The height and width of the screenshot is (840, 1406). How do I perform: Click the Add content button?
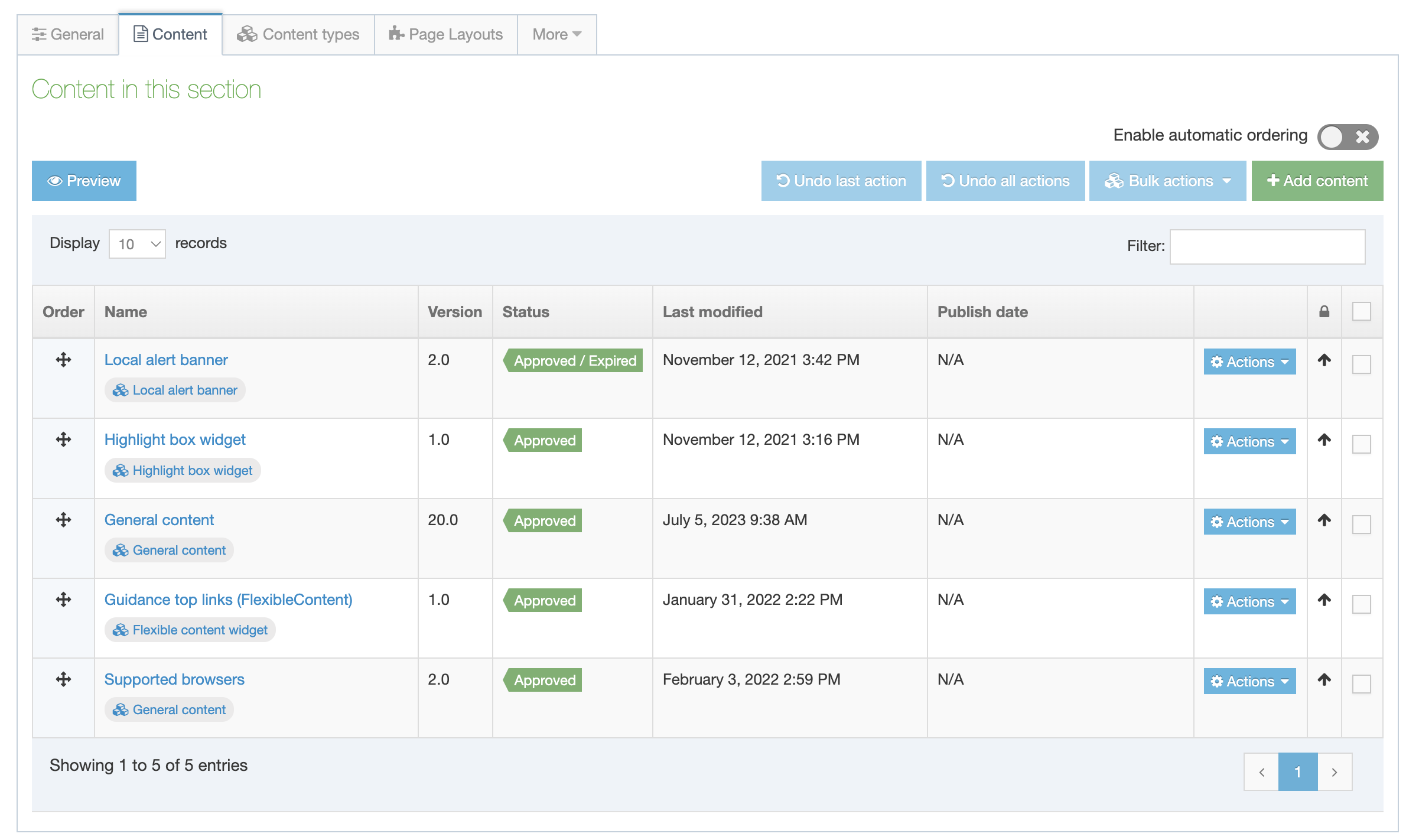click(1317, 181)
